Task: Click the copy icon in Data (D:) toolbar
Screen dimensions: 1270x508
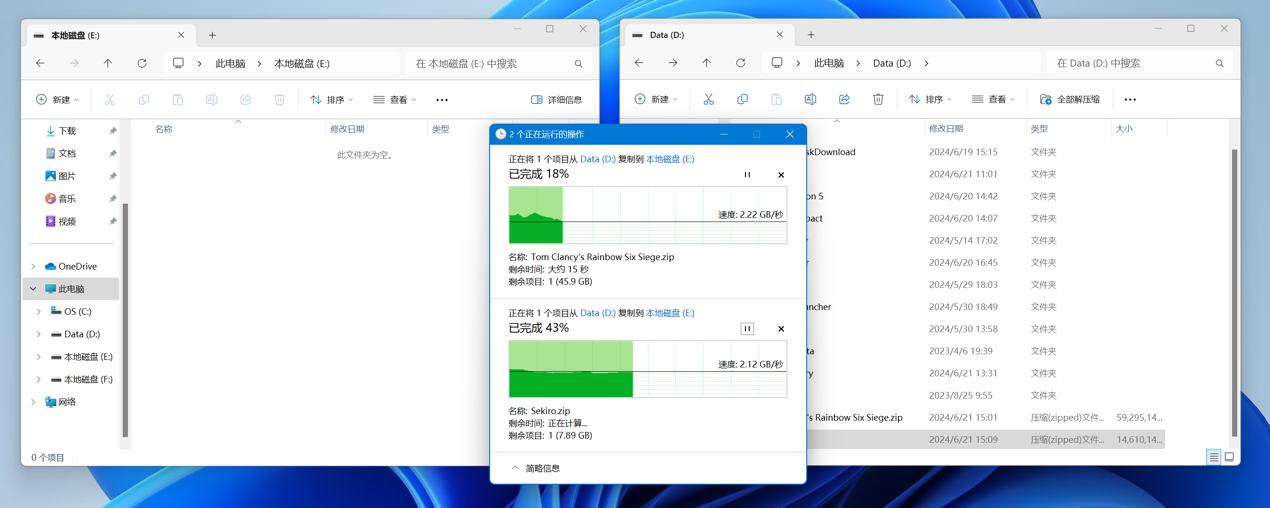Action: pyautogui.click(x=742, y=100)
